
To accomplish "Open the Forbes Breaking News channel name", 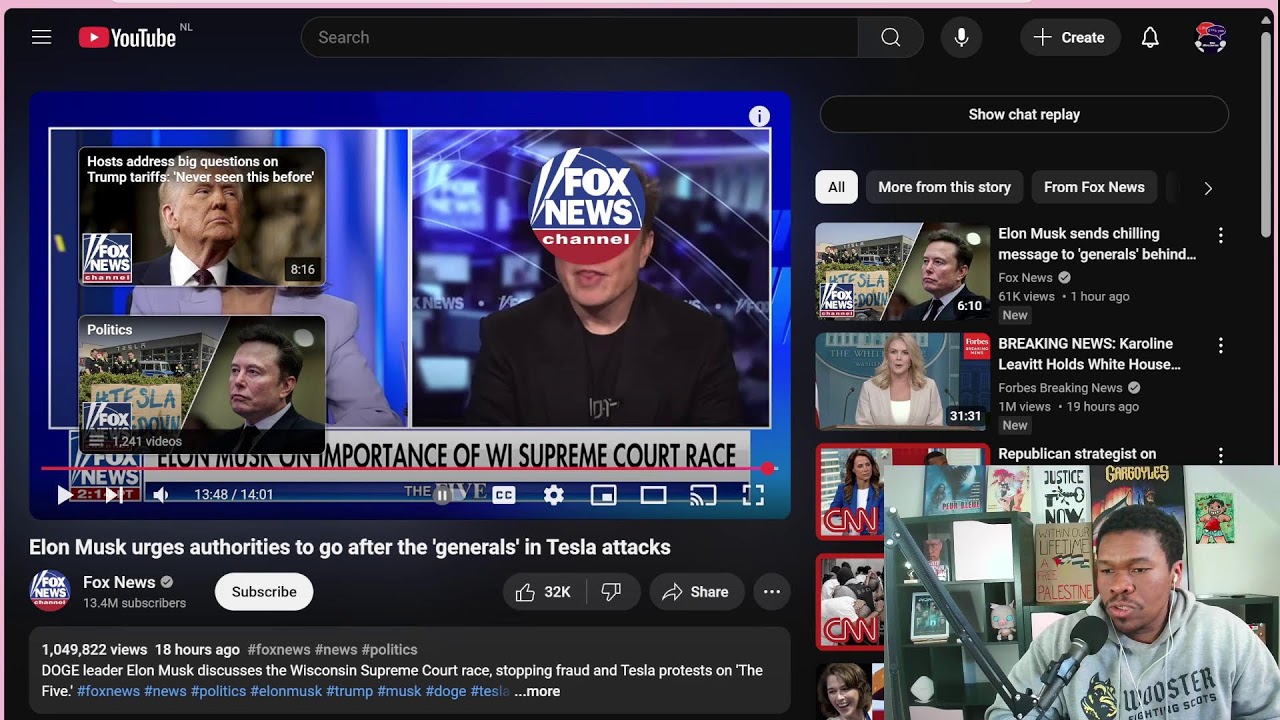I will point(1060,387).
